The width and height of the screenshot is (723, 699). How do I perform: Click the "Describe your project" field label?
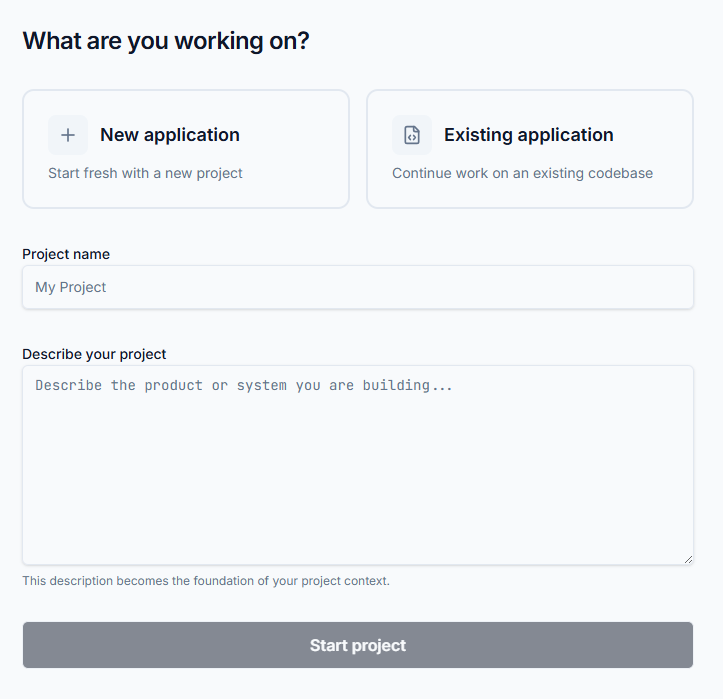pos(94,354)
